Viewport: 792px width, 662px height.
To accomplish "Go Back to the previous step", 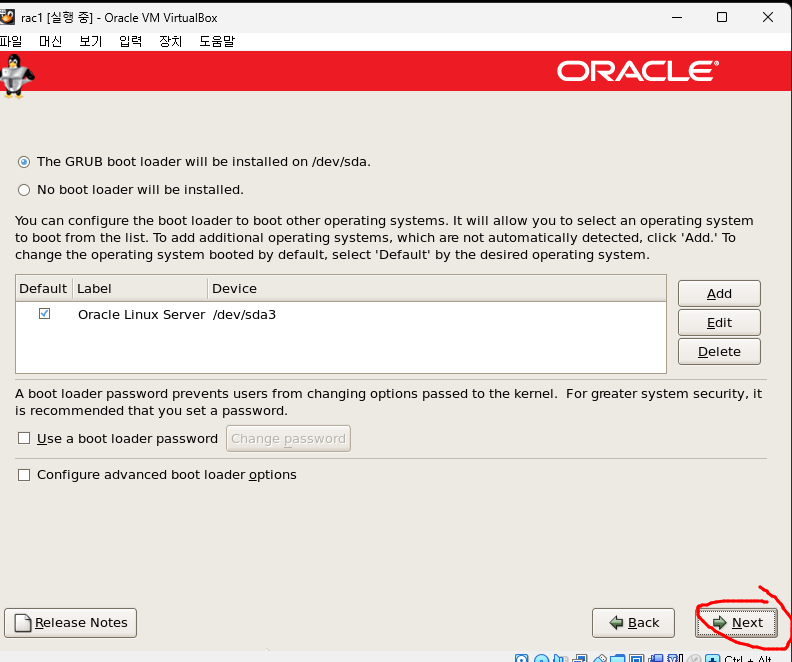I will click(x=633, y=623).
